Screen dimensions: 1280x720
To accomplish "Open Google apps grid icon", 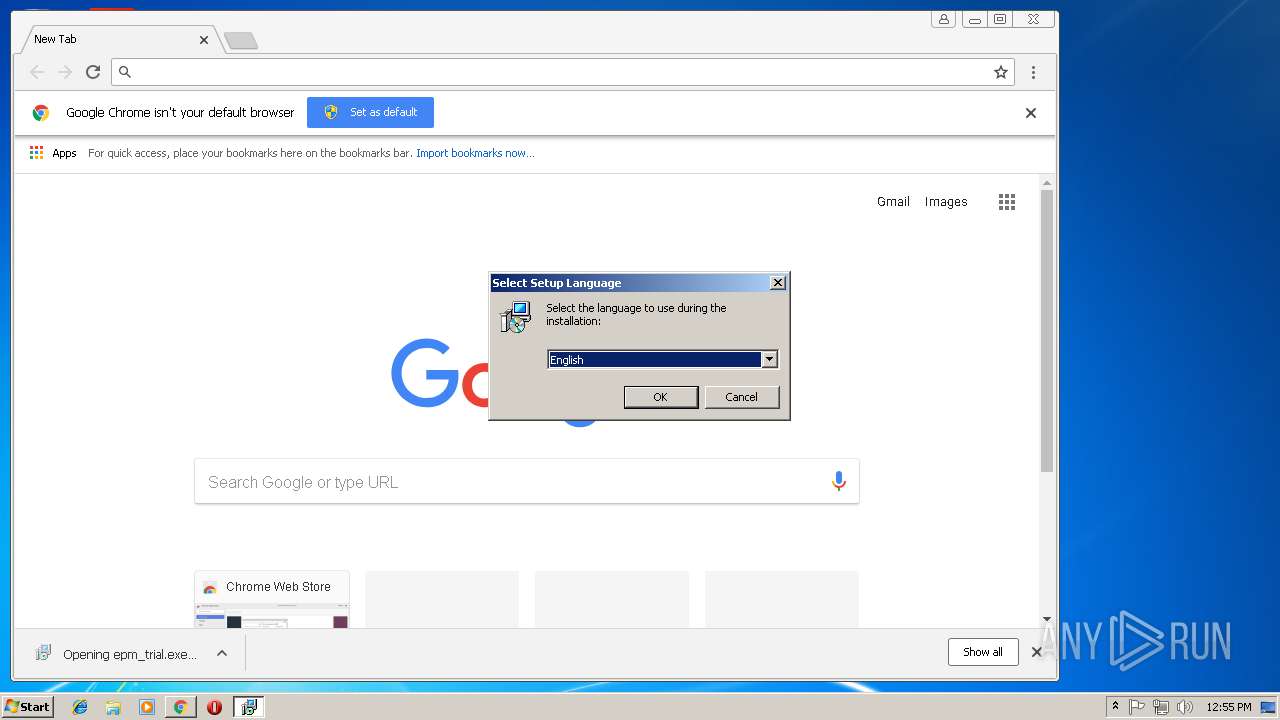I will pos(1007,202).
